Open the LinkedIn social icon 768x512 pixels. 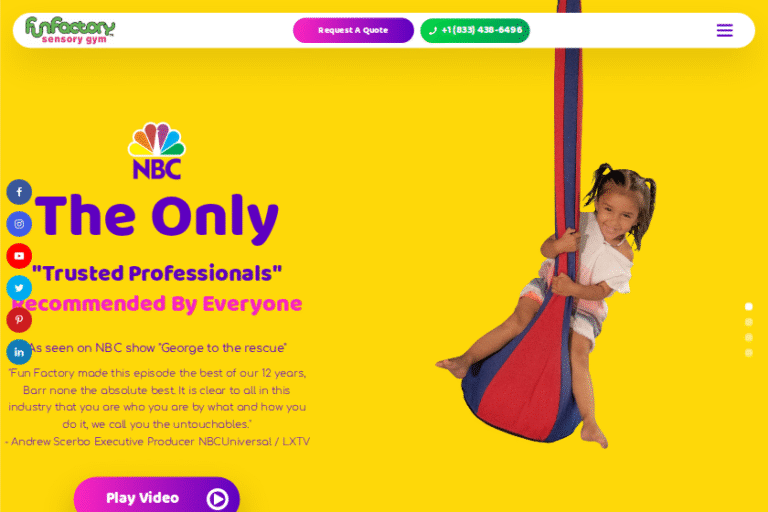19,352
